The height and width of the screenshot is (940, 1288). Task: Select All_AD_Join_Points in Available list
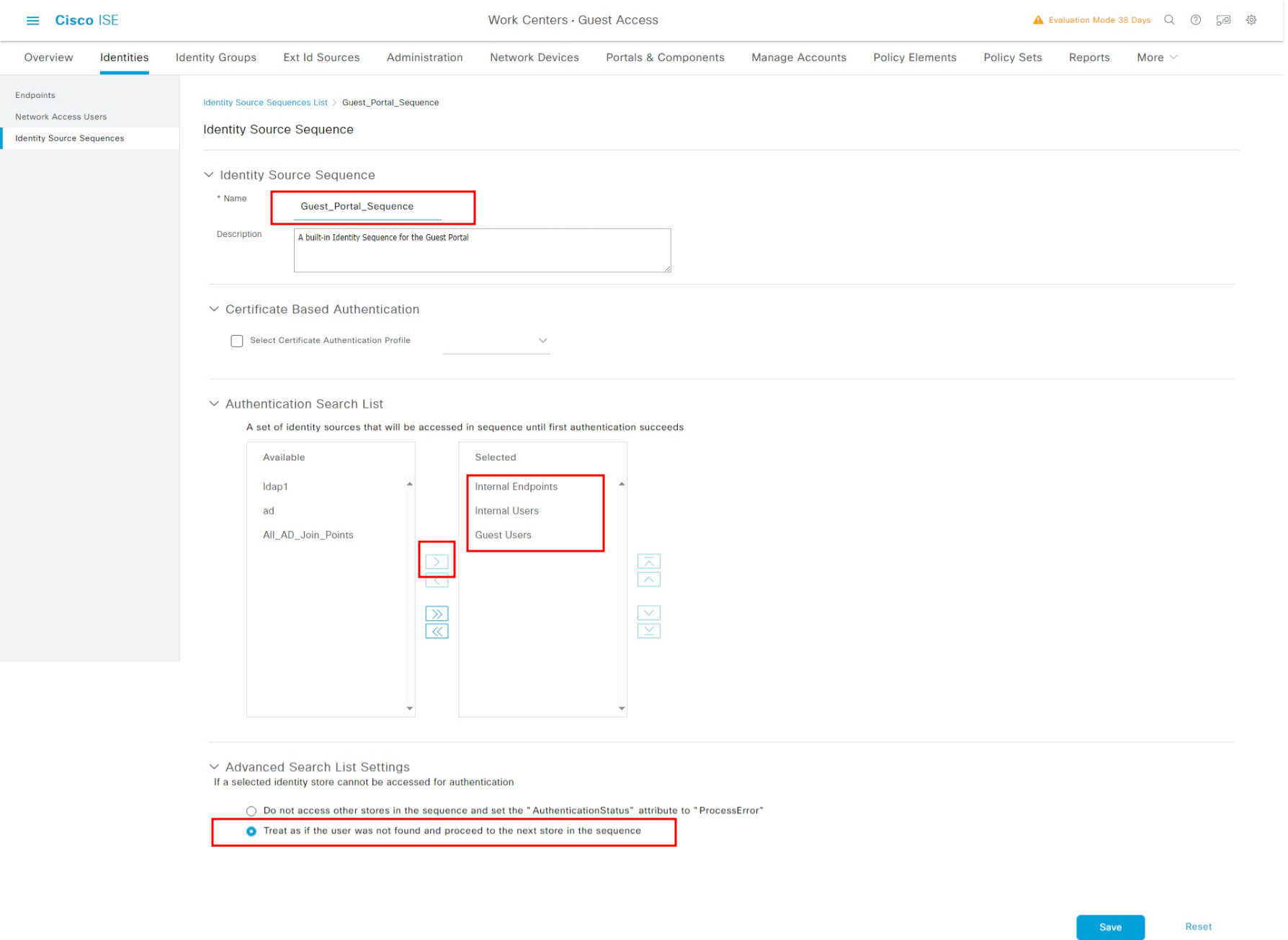coord(308,535)
